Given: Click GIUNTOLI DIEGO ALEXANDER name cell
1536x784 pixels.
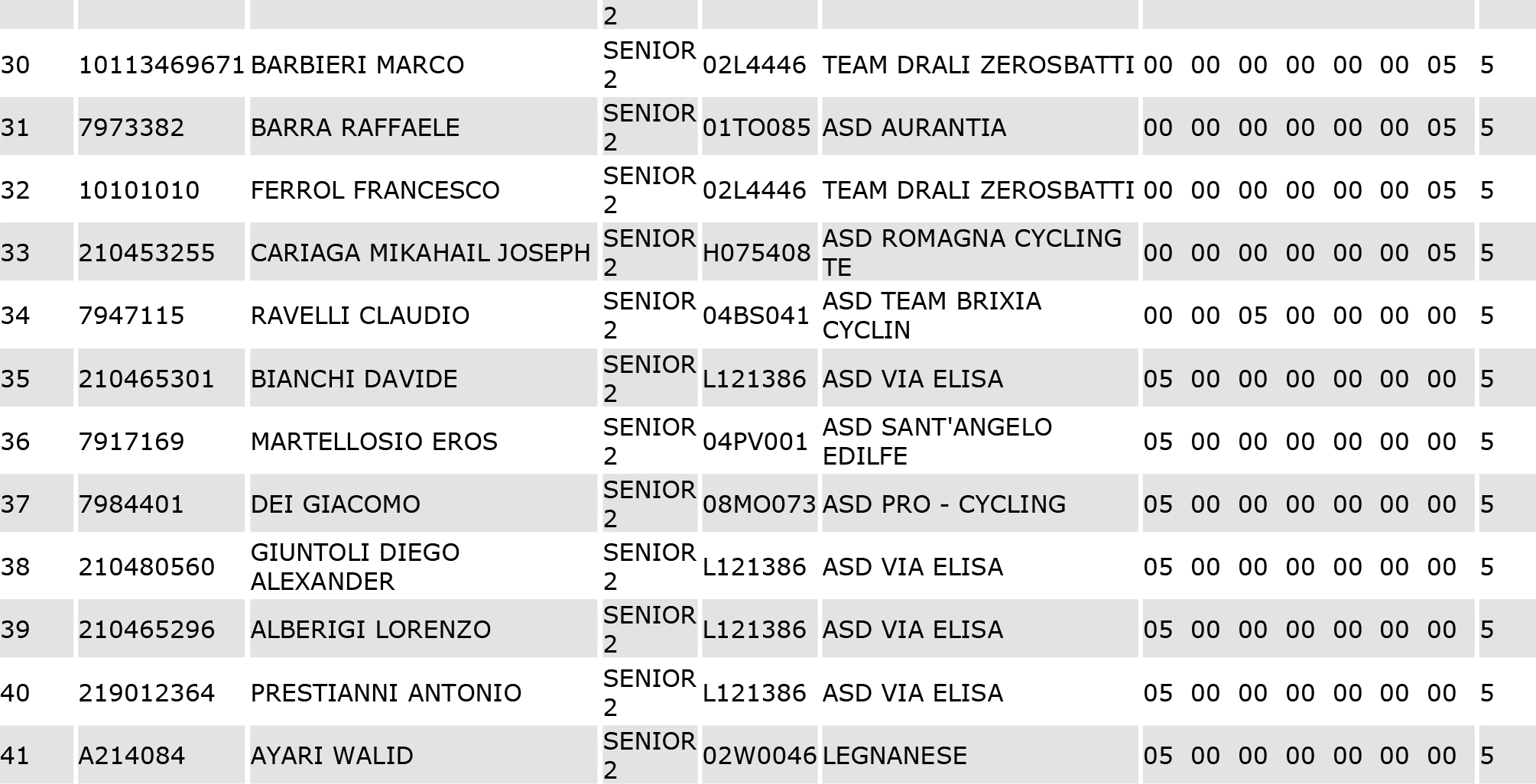Looking at the screenshot, I should [x=423, y=566].
